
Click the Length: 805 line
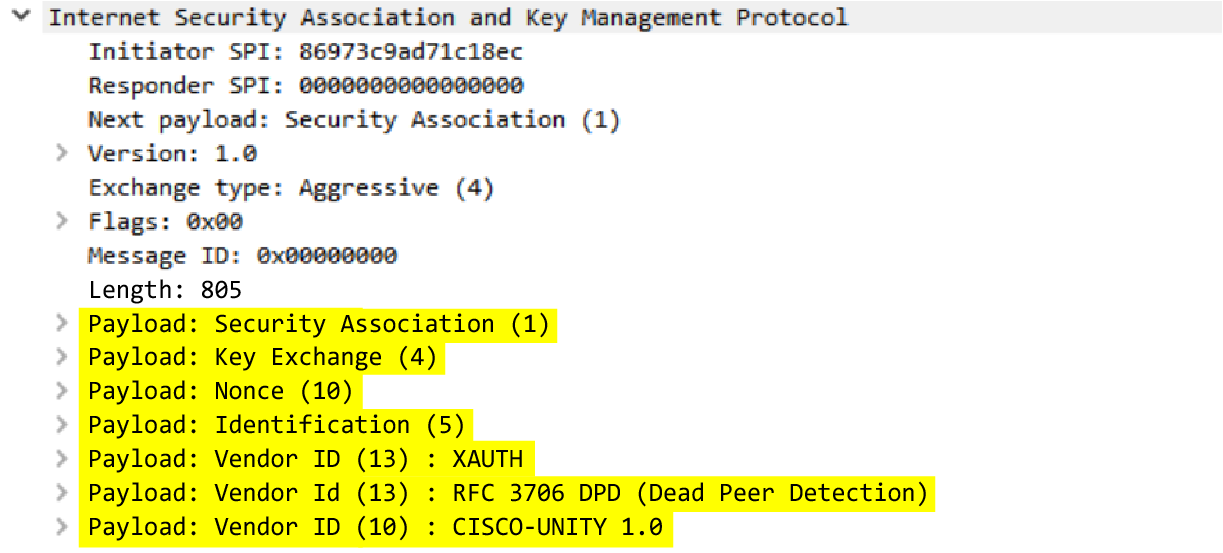[x=165, y=290]
